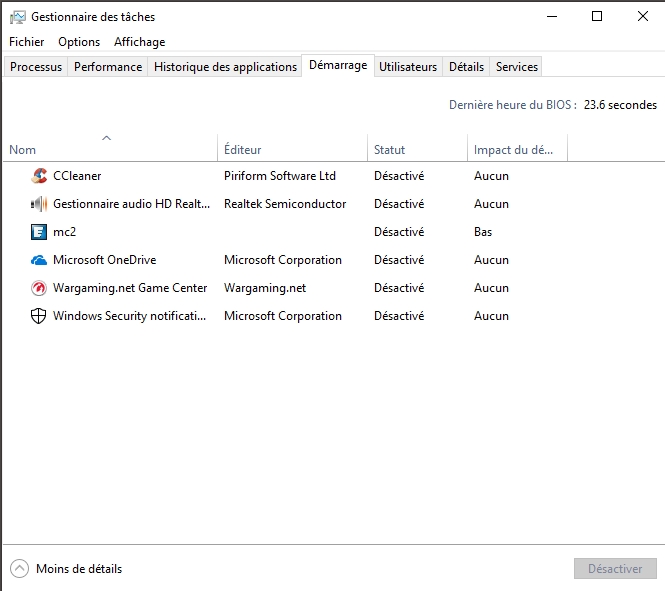This screenshot has height=591, width=665.
Task: Open the Détails tab
Action: point(467,67)
